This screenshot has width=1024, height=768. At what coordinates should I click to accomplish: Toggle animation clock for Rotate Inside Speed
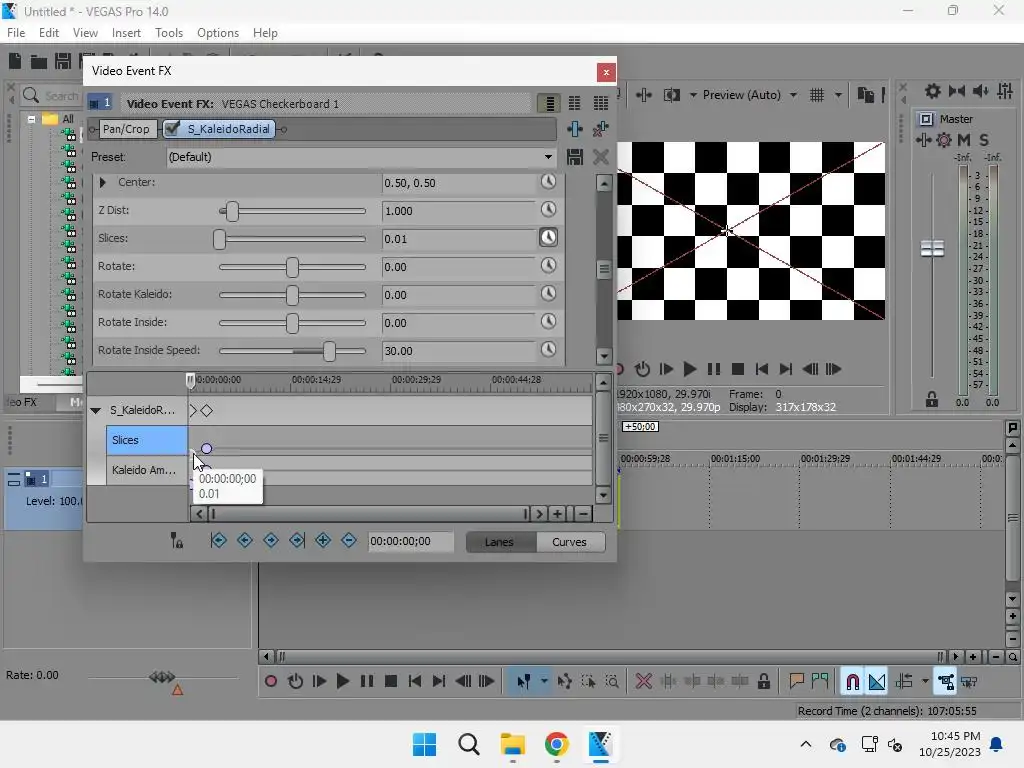point(549,350)
